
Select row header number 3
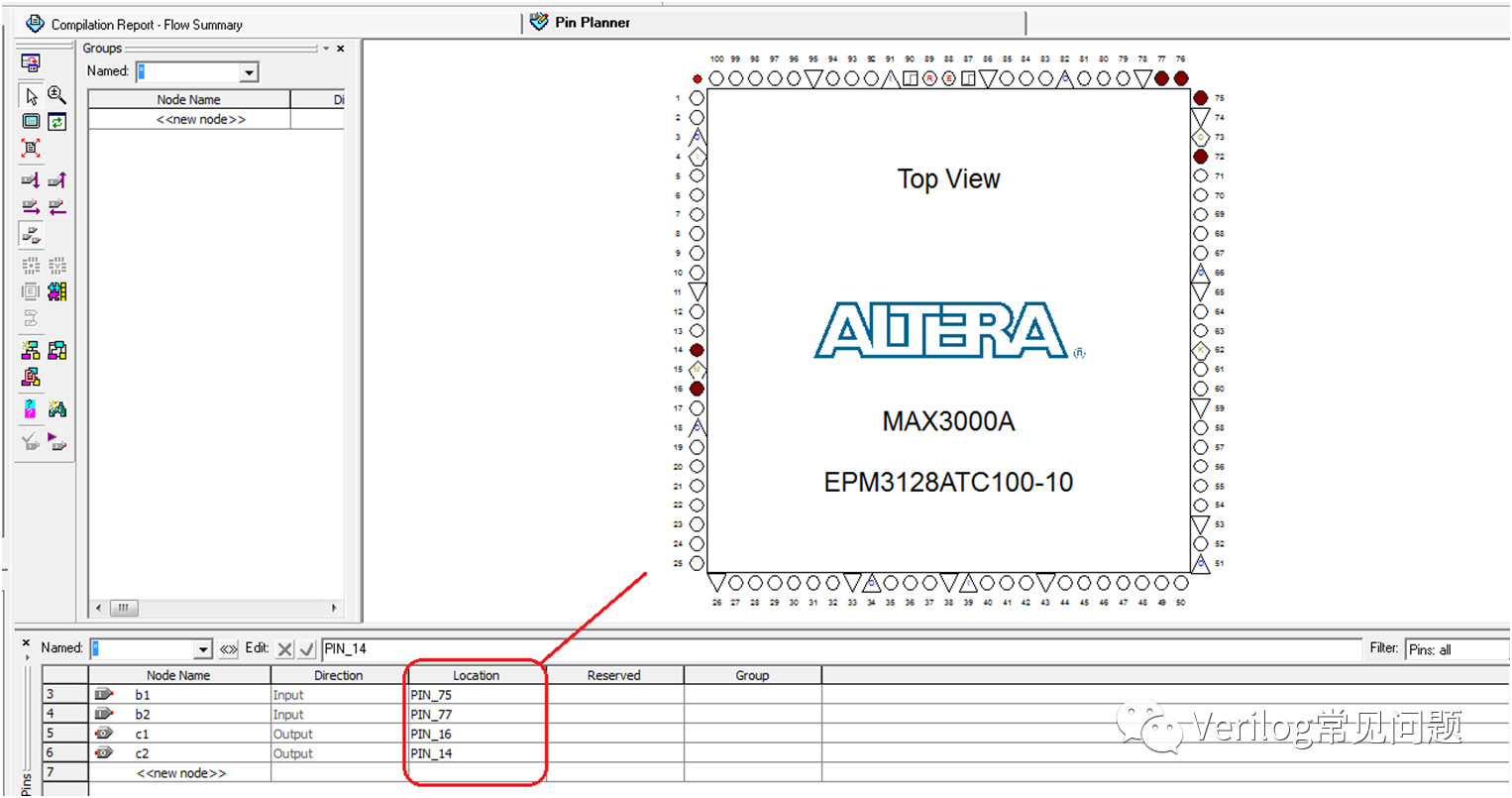pyautogui.click(x=65, y=695)
